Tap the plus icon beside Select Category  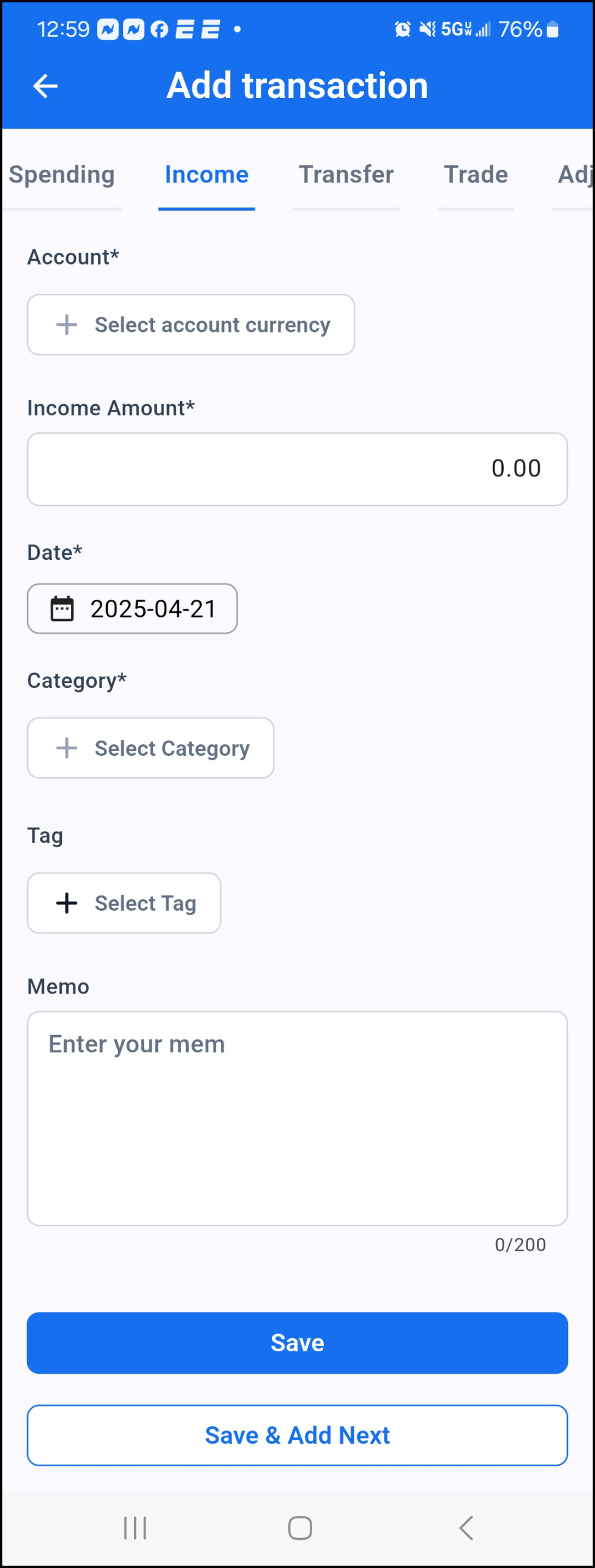[x=67, y=748]
